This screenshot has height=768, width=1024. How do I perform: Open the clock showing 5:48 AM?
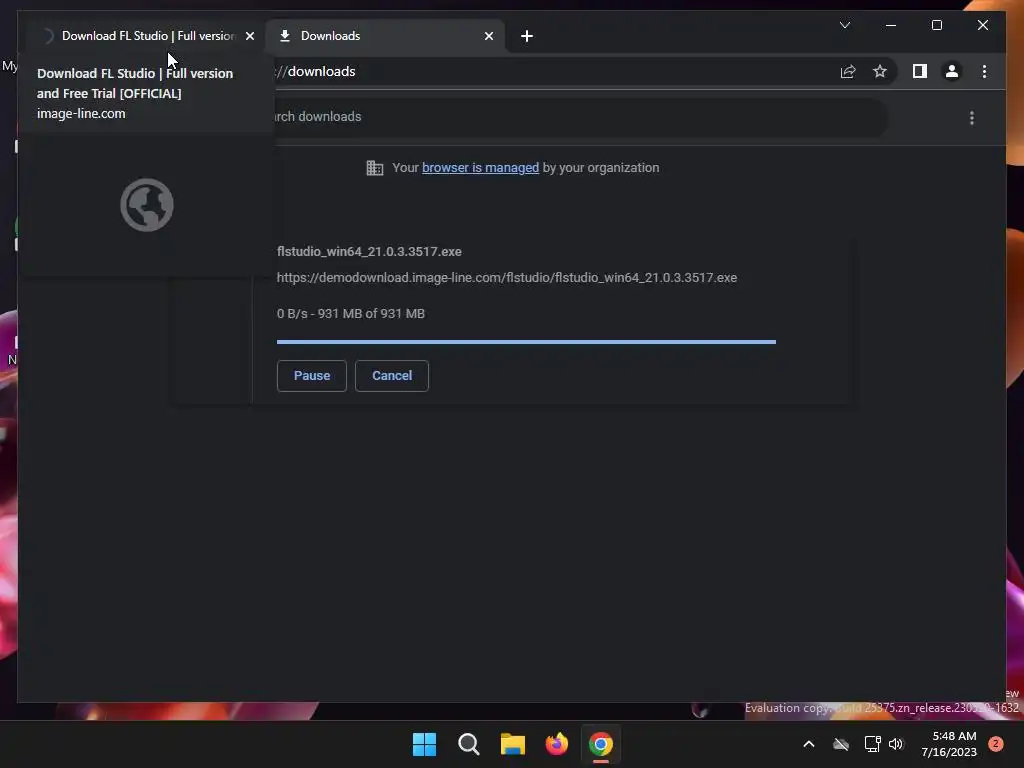(949, 744)
